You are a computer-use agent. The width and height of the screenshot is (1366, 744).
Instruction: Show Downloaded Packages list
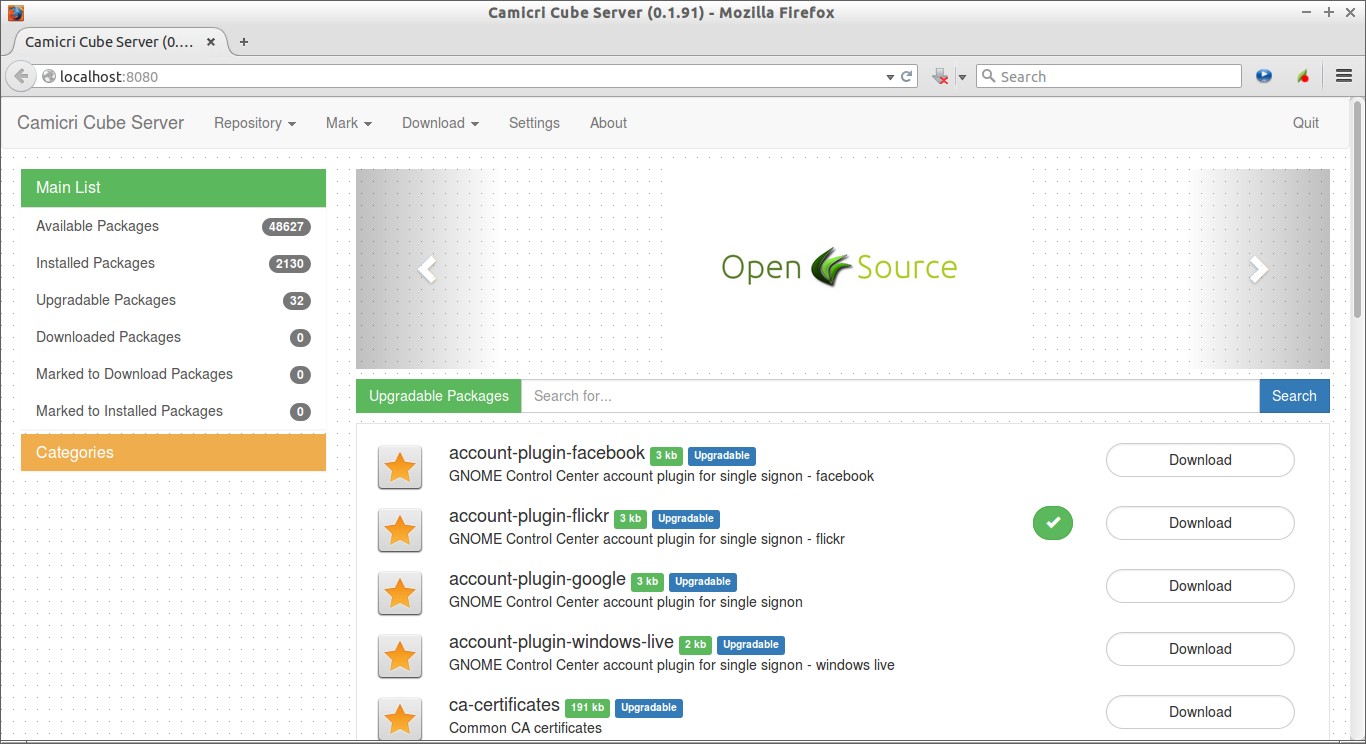(173, 337)
